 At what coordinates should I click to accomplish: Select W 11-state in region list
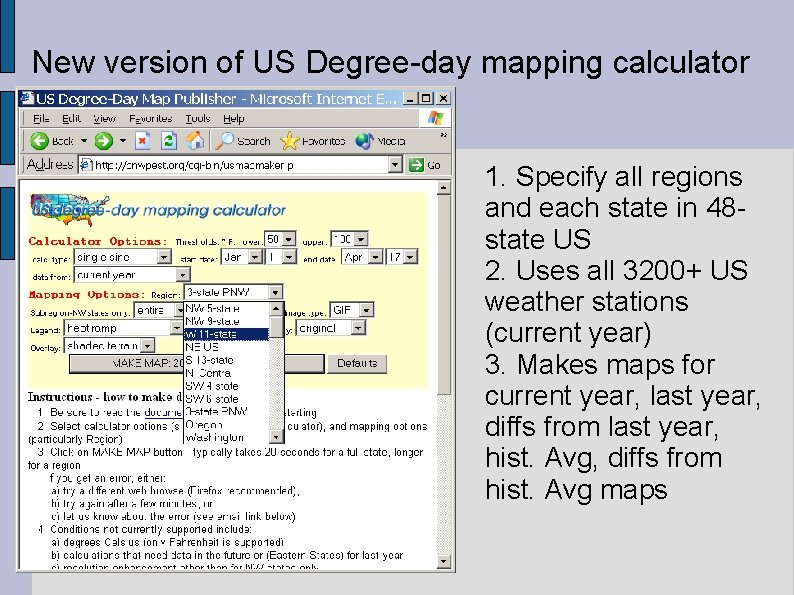(227, 334)
